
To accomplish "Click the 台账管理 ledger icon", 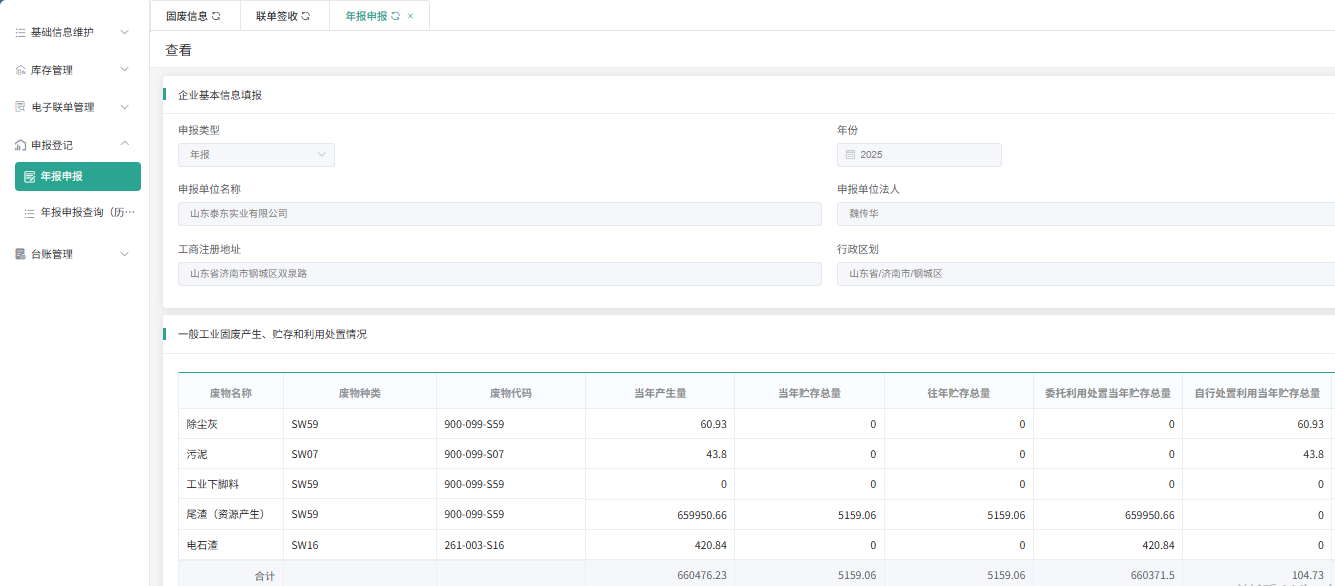I will click(x=20, y=254).
